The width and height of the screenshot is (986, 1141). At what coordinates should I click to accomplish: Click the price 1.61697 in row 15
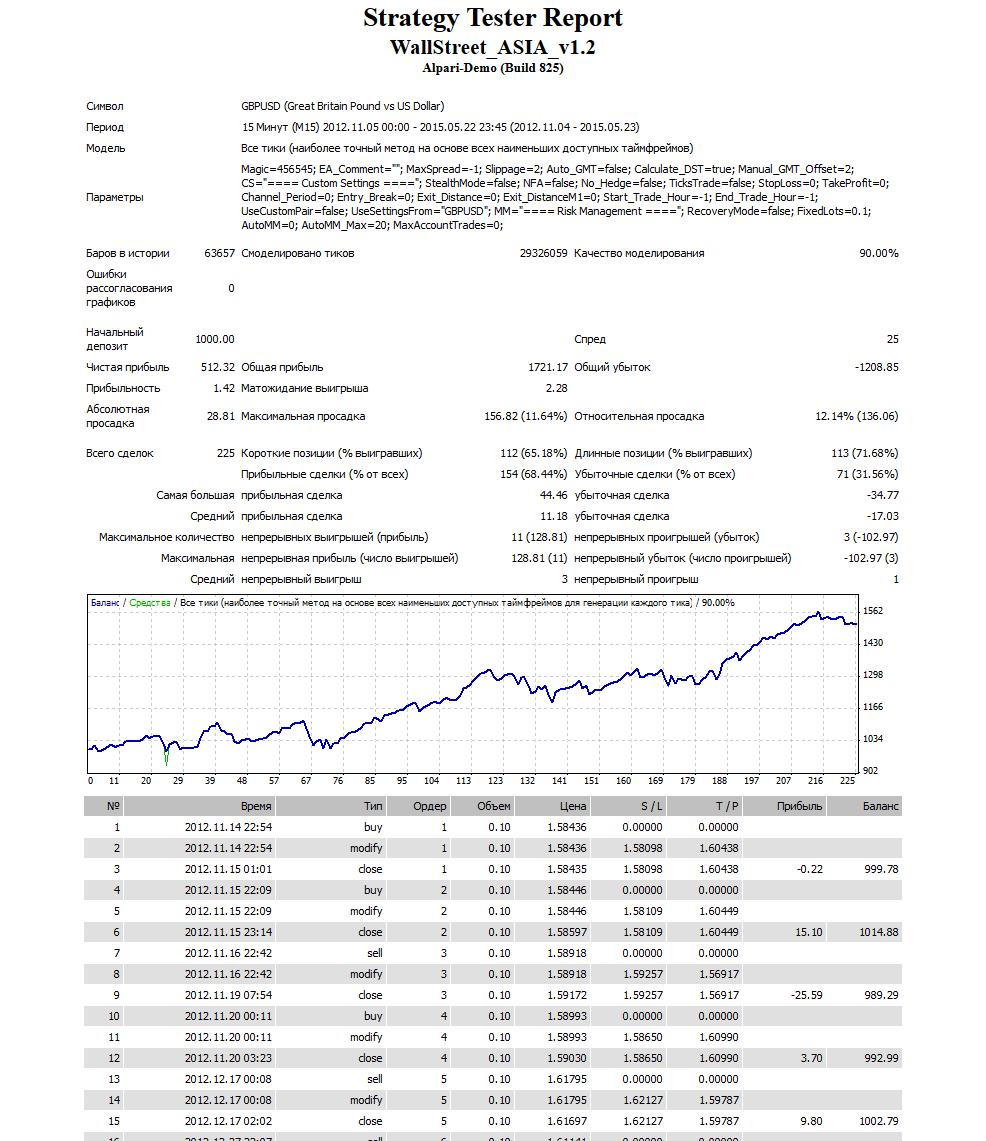567,1121
